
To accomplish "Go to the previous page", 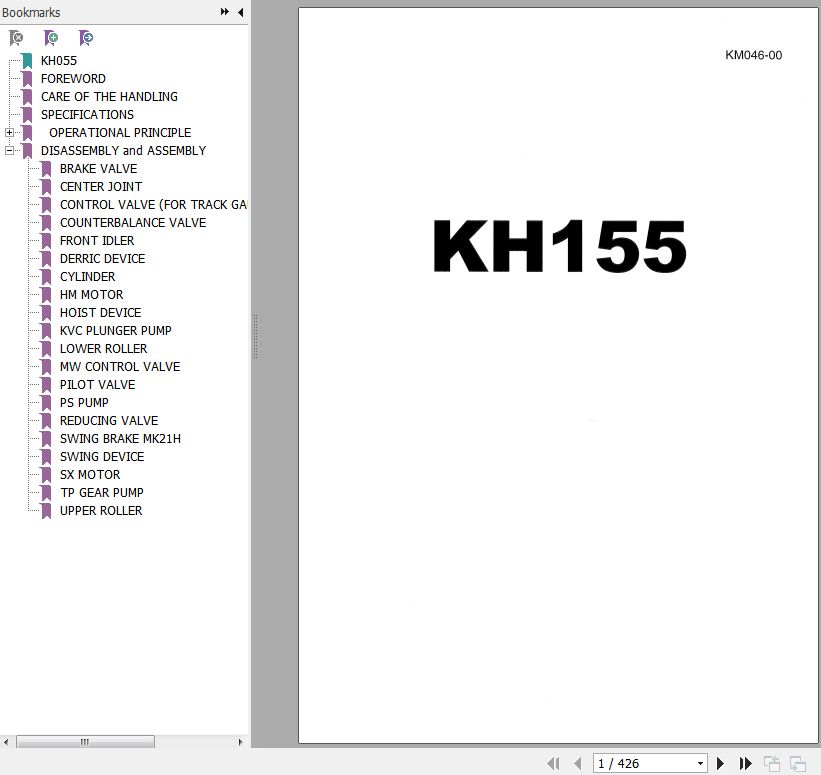I will (x=578, y=763).
